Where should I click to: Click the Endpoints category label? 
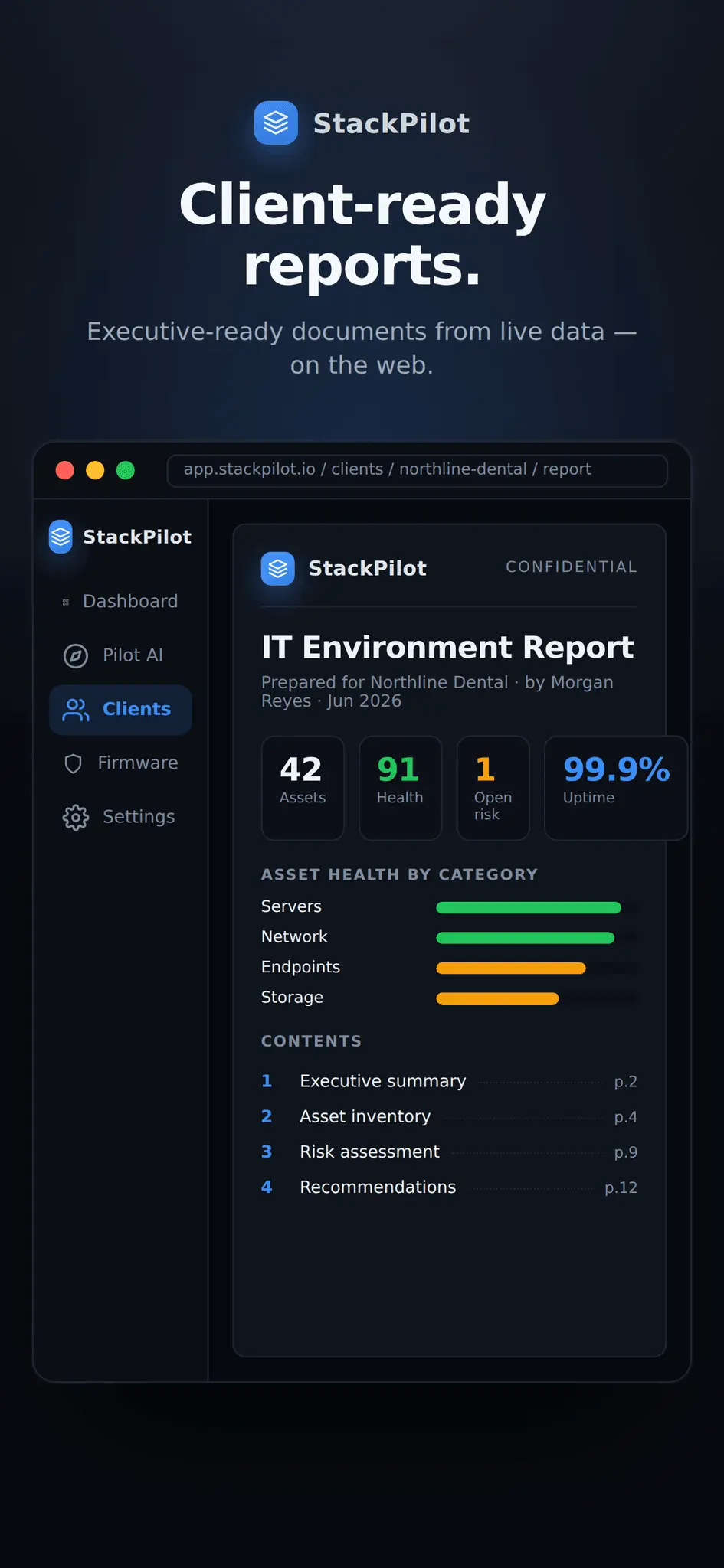pos(300,967)
